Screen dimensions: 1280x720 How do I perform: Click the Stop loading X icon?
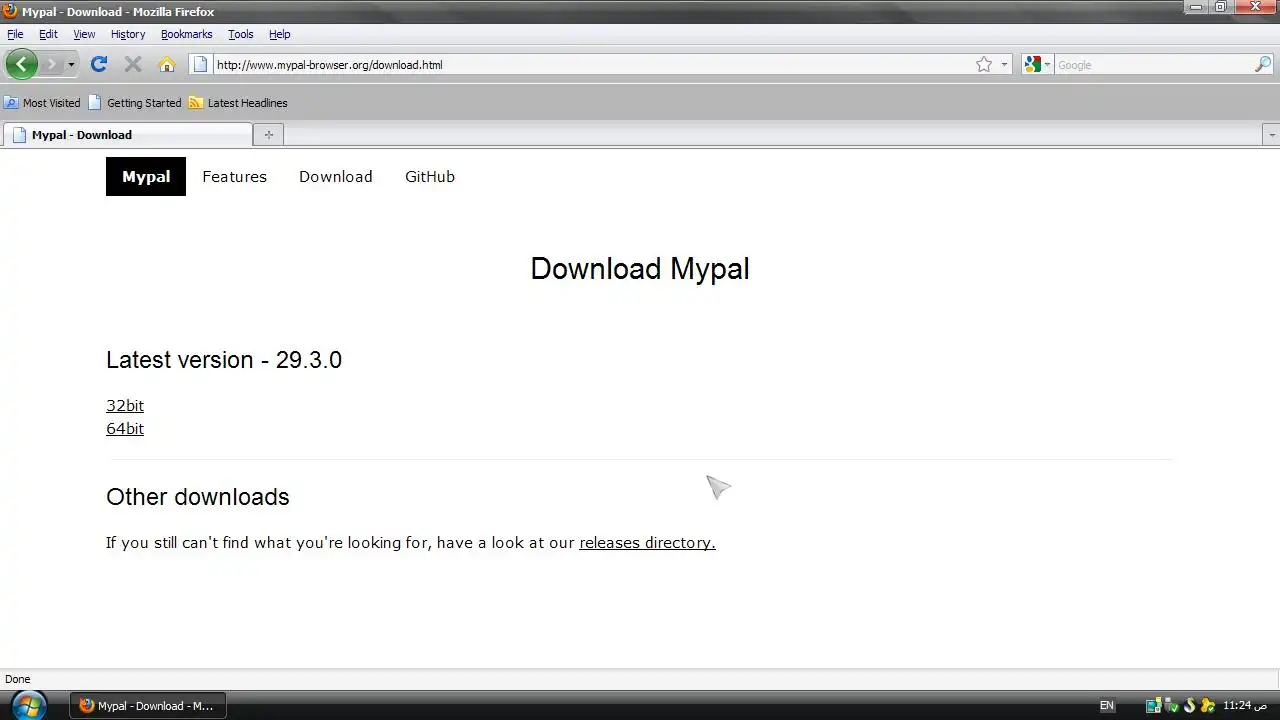[132, 64]
